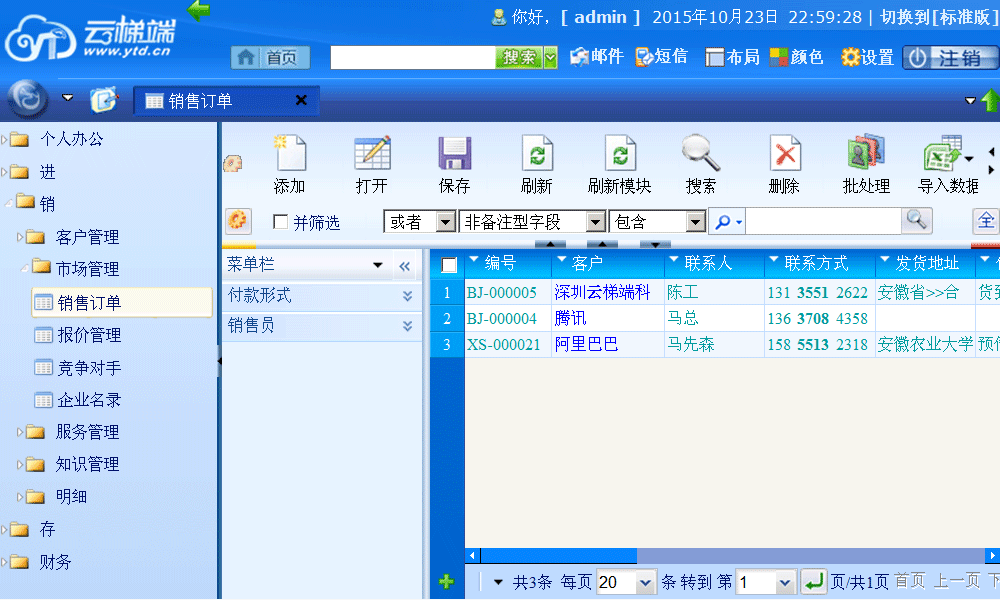
Task: Click the header search input field
Action: click(x=413, y=57)
